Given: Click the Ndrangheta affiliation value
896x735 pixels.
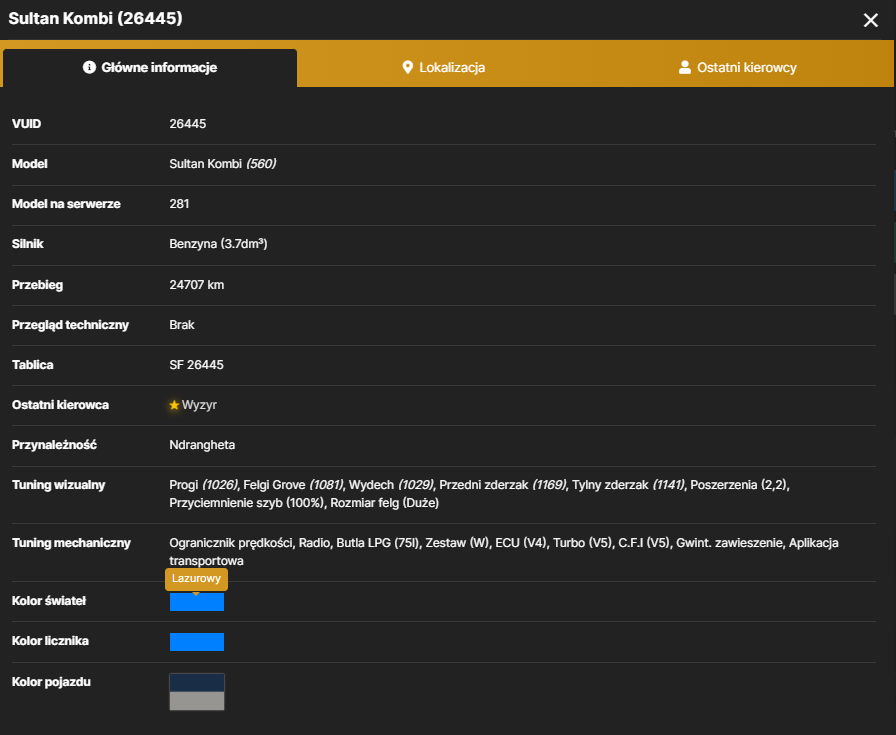Looking at the screenshot, I should click(202, 445).
